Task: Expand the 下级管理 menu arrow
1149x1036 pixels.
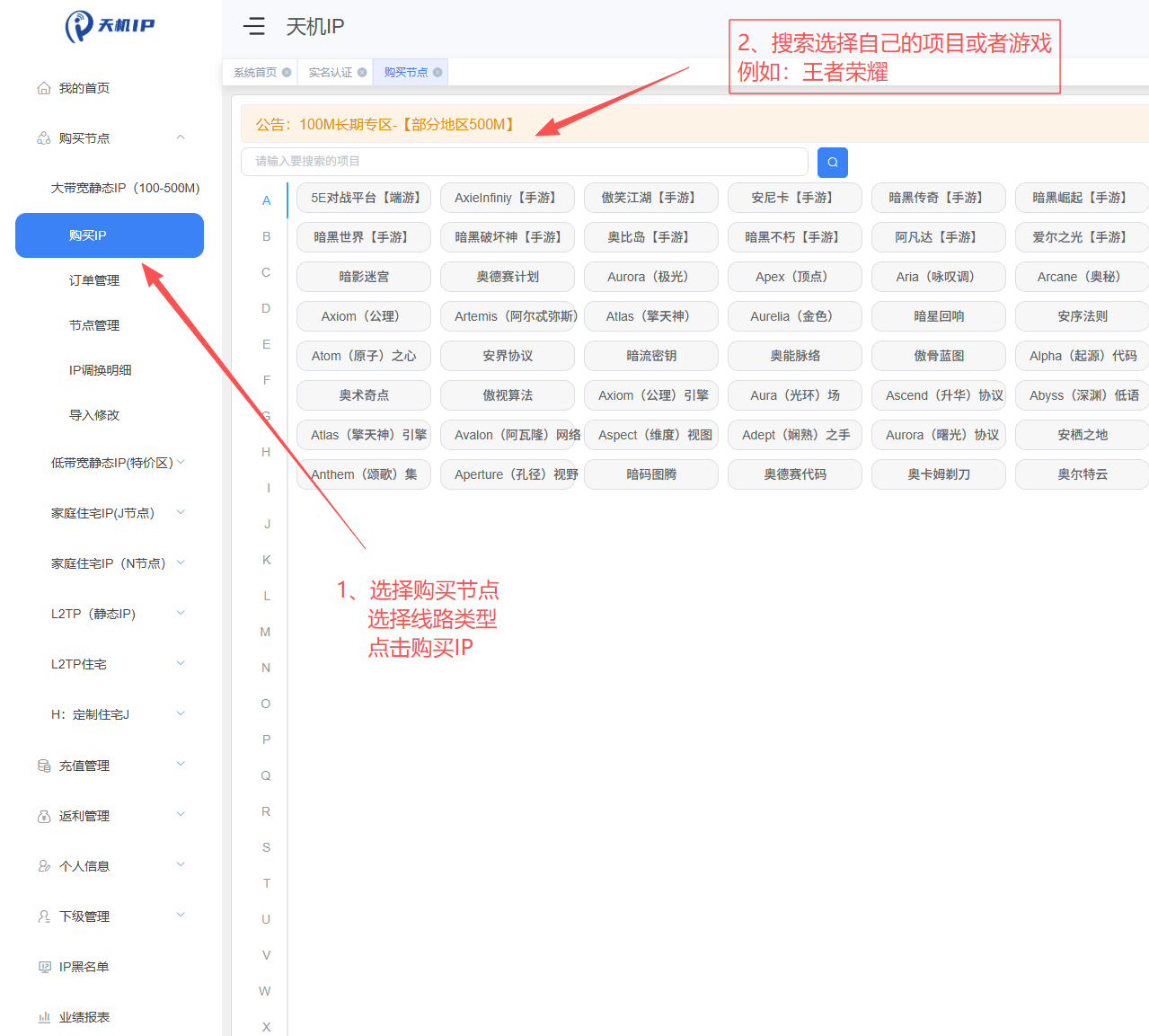Action: point(181,915)
